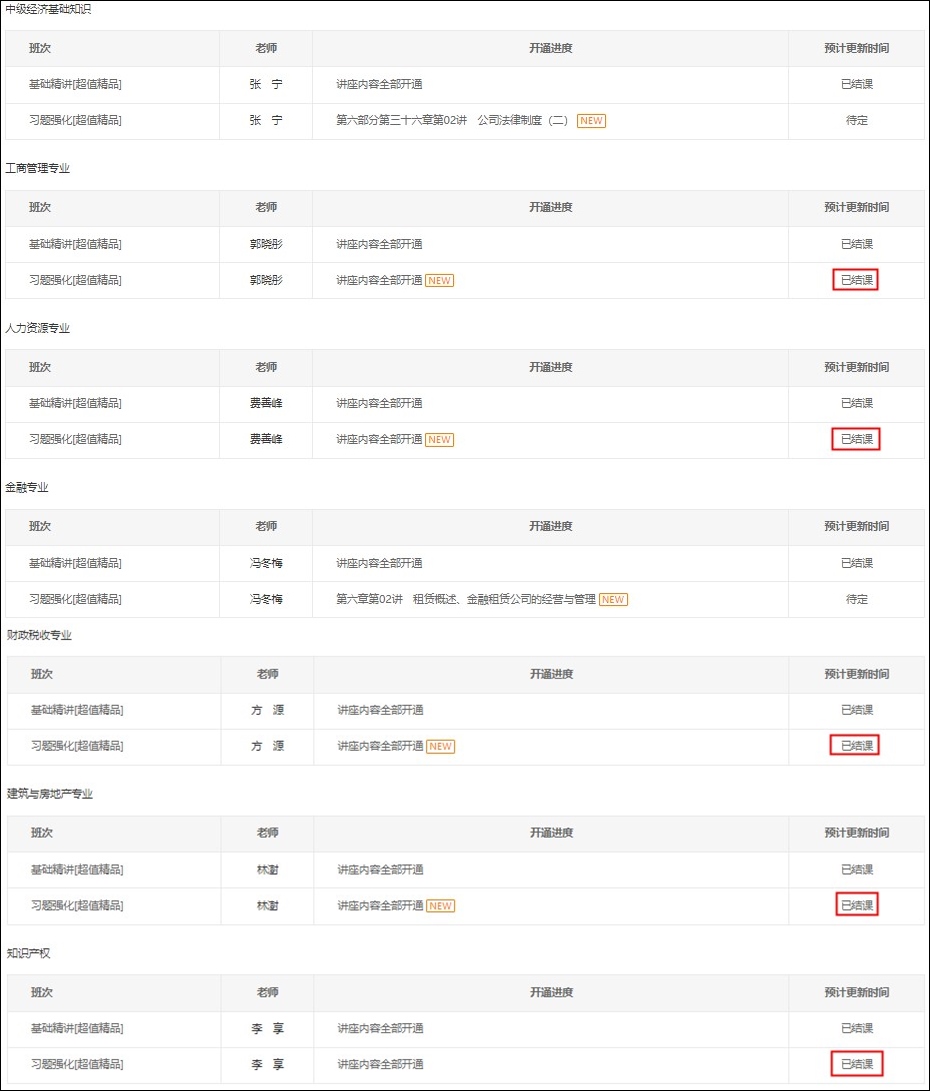Click the 待定 status for 冯冬梅 习题强化
The height and width of the screenshot is (1091, 930).
(855, 599)
